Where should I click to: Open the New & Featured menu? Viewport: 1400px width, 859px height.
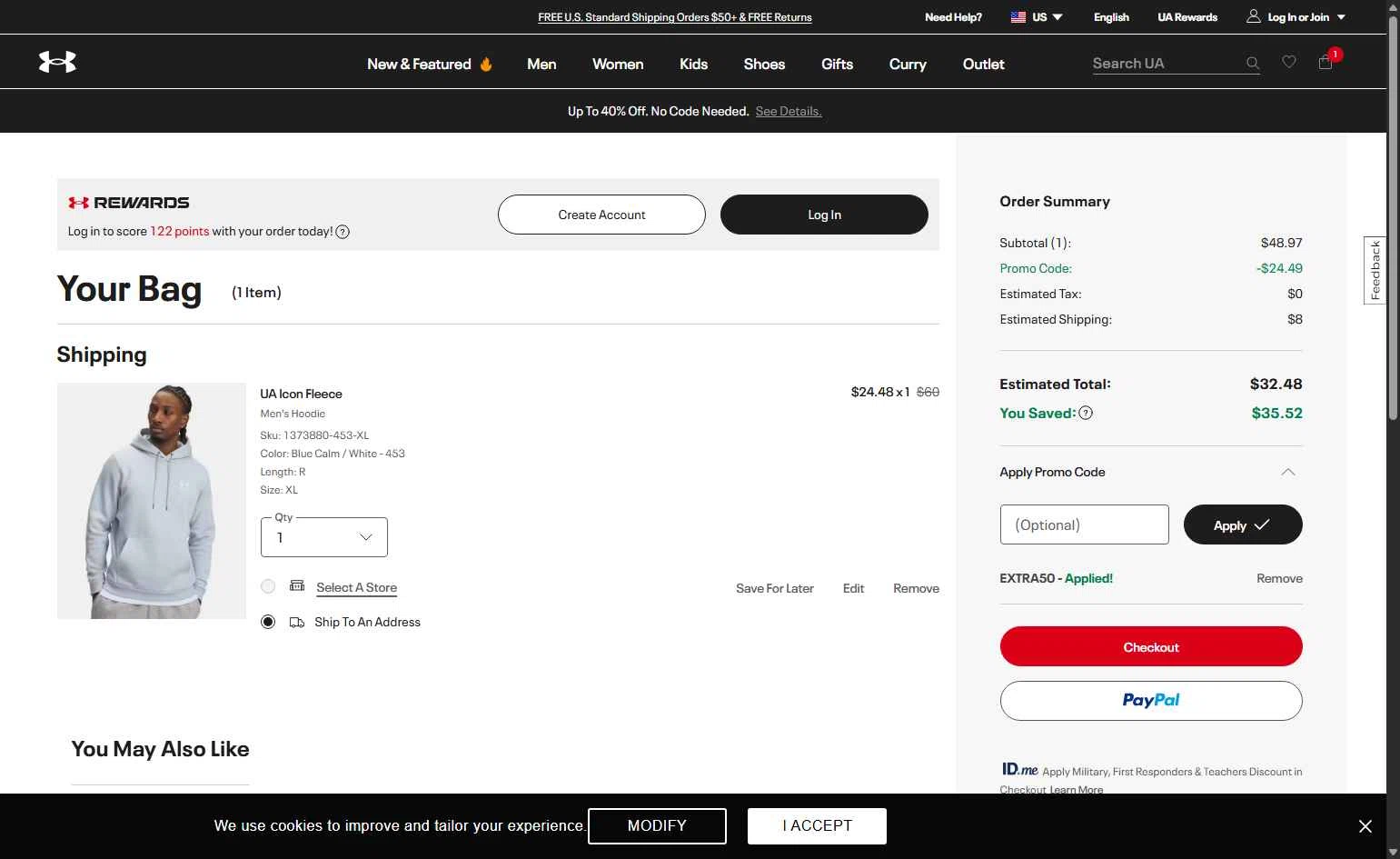point(419,64)
